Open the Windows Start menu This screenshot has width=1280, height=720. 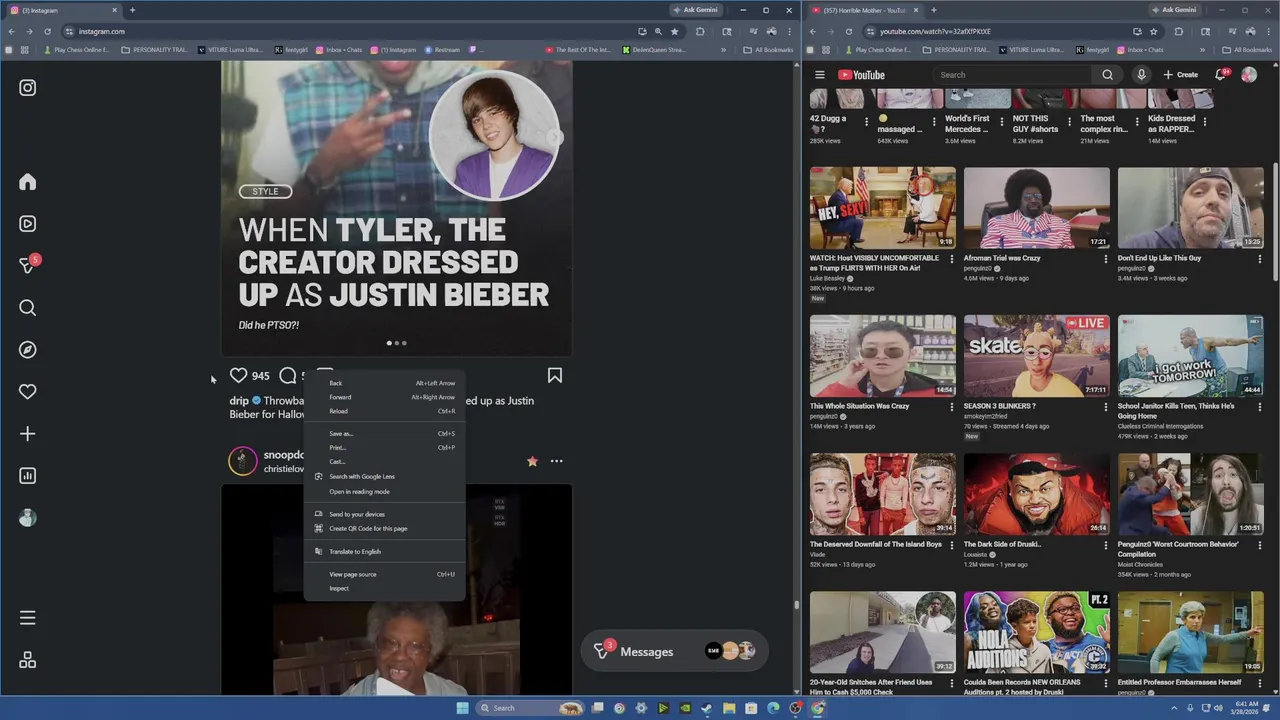(462, 708)
